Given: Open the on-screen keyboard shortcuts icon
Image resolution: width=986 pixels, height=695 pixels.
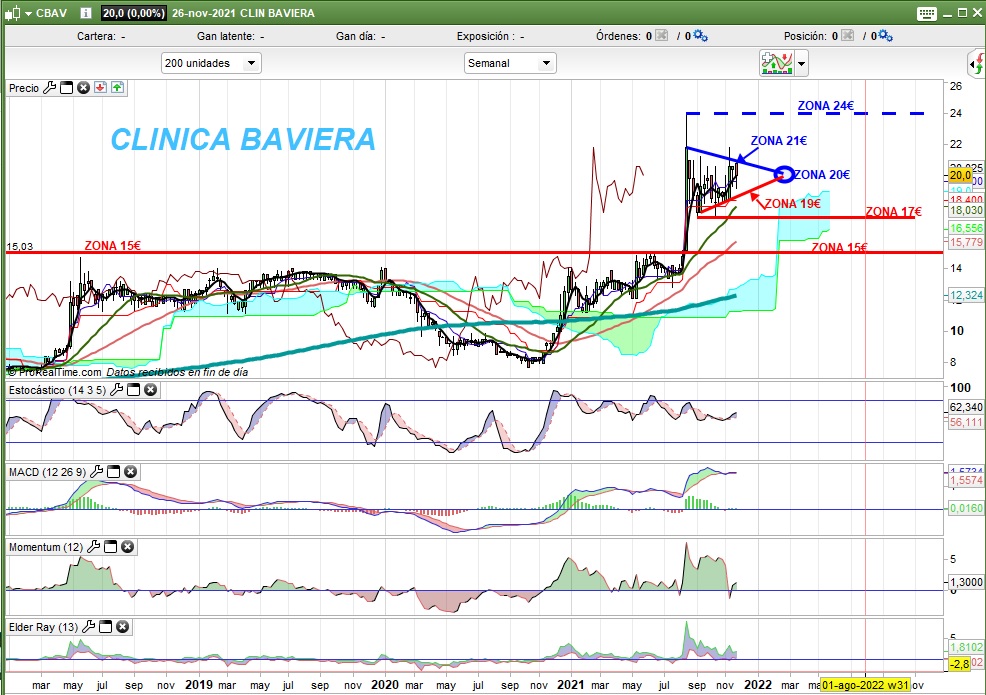Looking at the screenshot, I should click(x=926, y=13).
